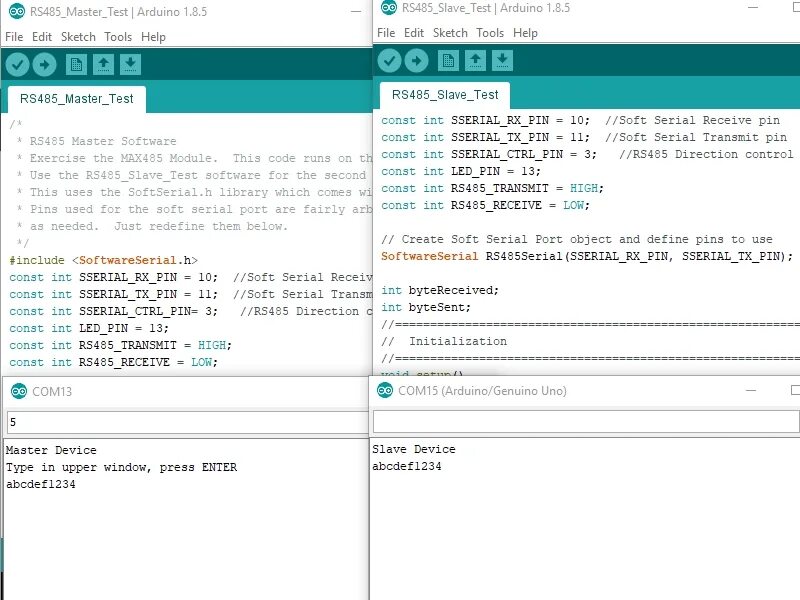Click Arduino logo in RS485_Slave_Test title bar
This screenshot has height=600, width=800.
pos(389,8)
